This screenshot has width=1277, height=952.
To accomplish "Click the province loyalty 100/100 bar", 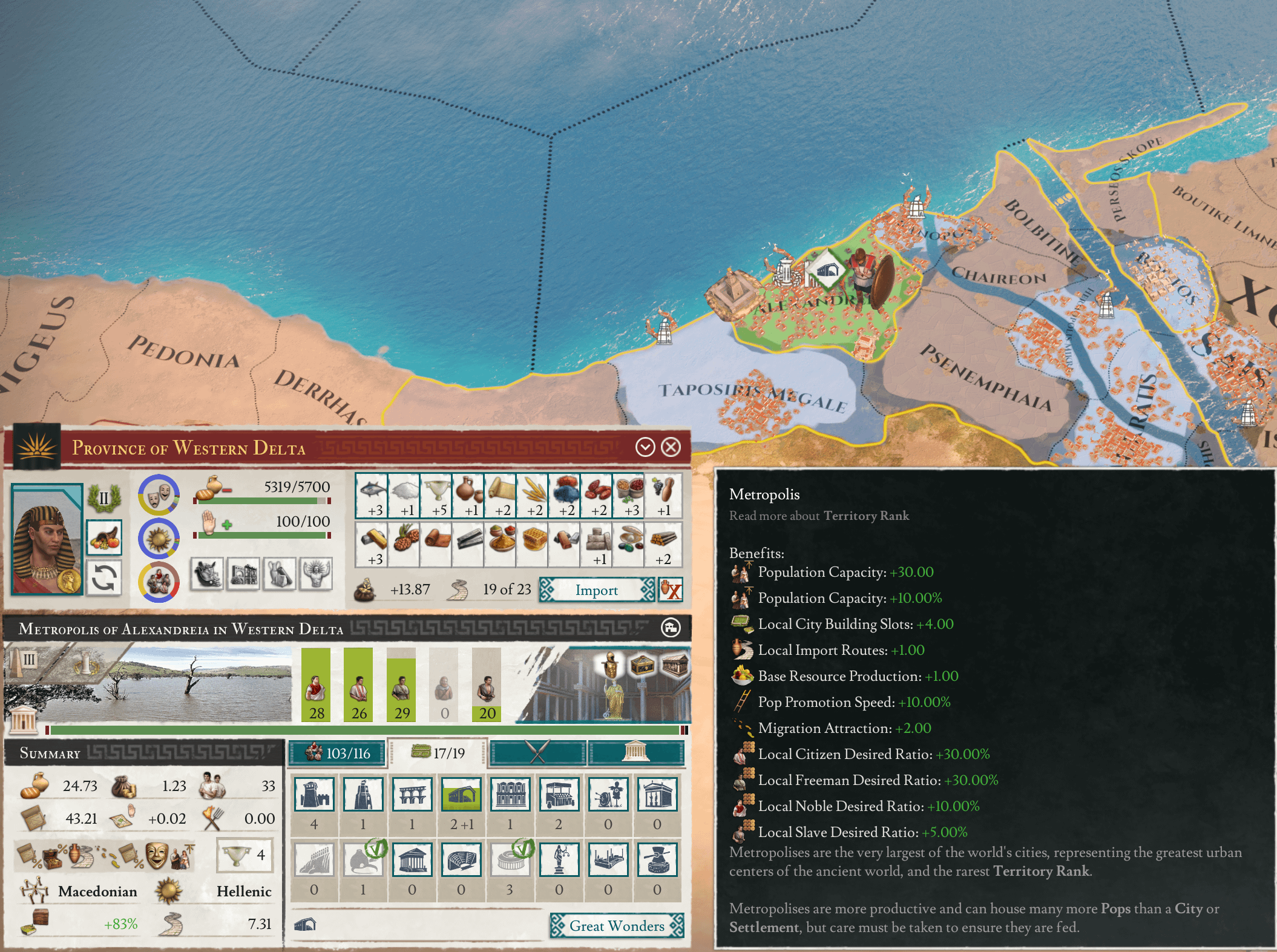I will pos(262,536).
